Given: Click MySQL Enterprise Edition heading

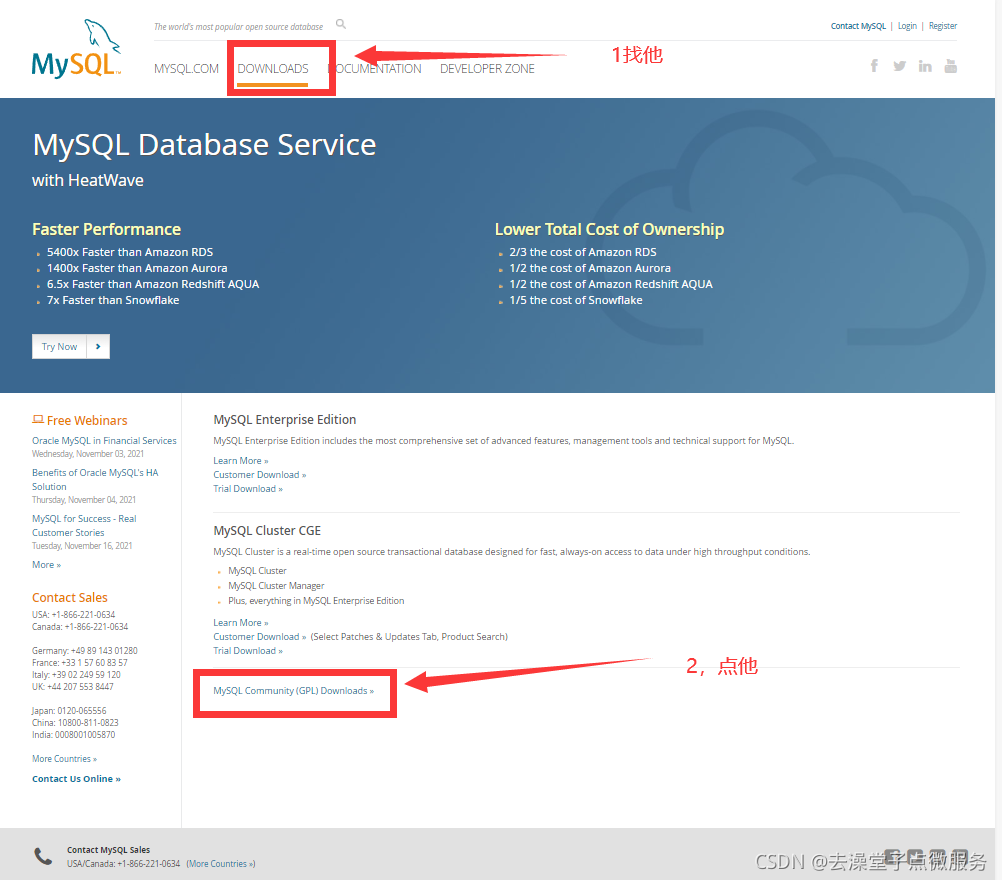Looking at the screenshot, I should pos(284,419).
